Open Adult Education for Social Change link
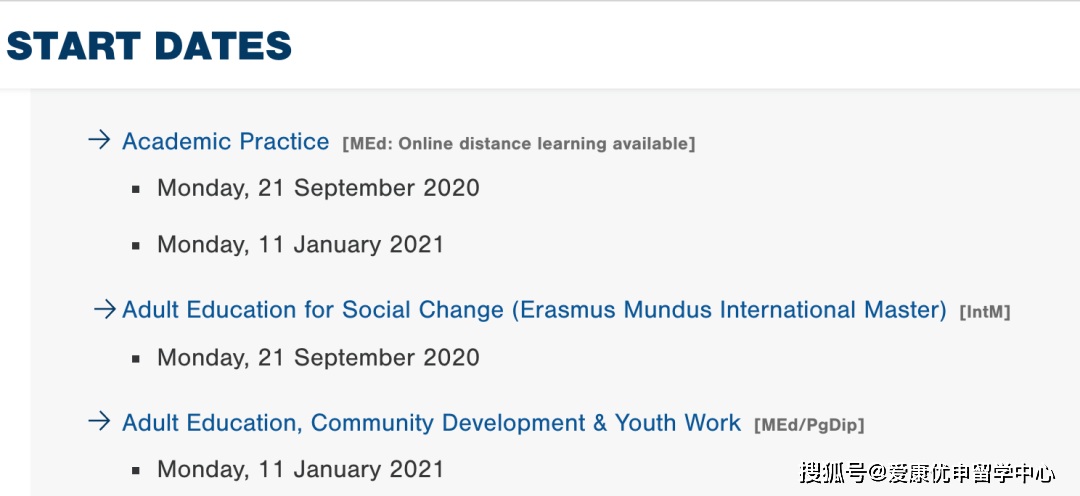Screen dimensions: 1080x496 pyautogui.click(x=534, y=310)
